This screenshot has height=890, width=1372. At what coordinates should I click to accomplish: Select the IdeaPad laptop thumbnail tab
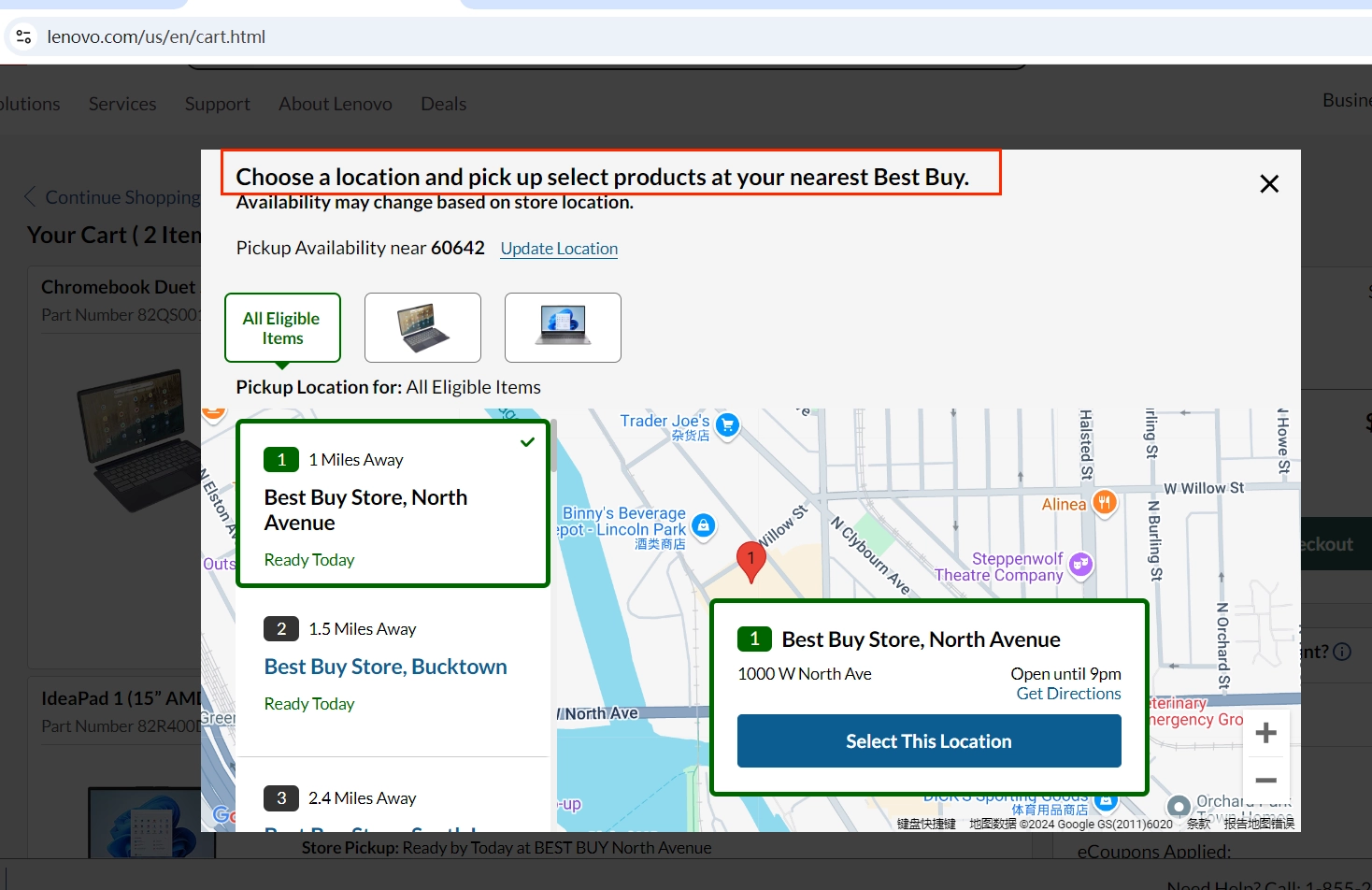point(563,327)
